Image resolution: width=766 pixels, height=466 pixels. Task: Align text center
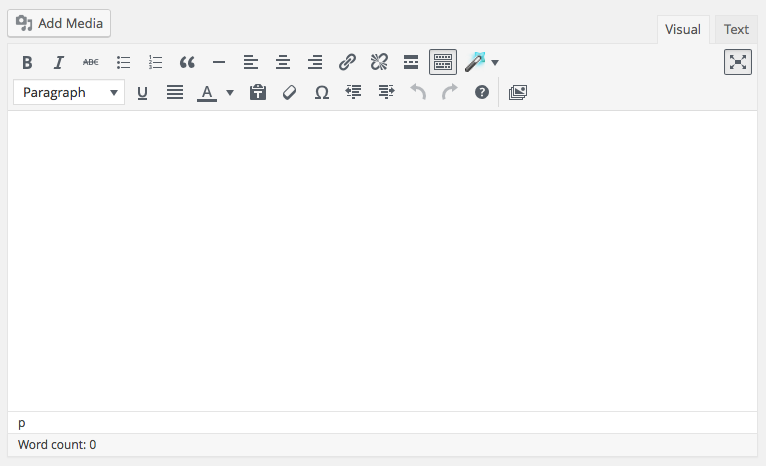[x=283, y=62]
